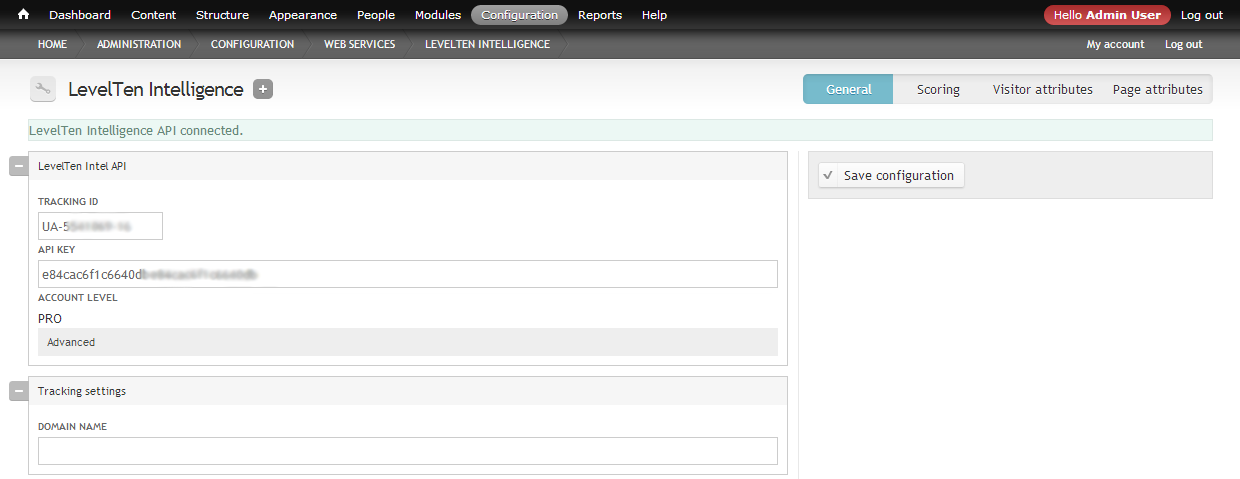The height and width of the screenshot is (479, 1240).
Task: Click the Save configuration button
Action: coord(891,175)
